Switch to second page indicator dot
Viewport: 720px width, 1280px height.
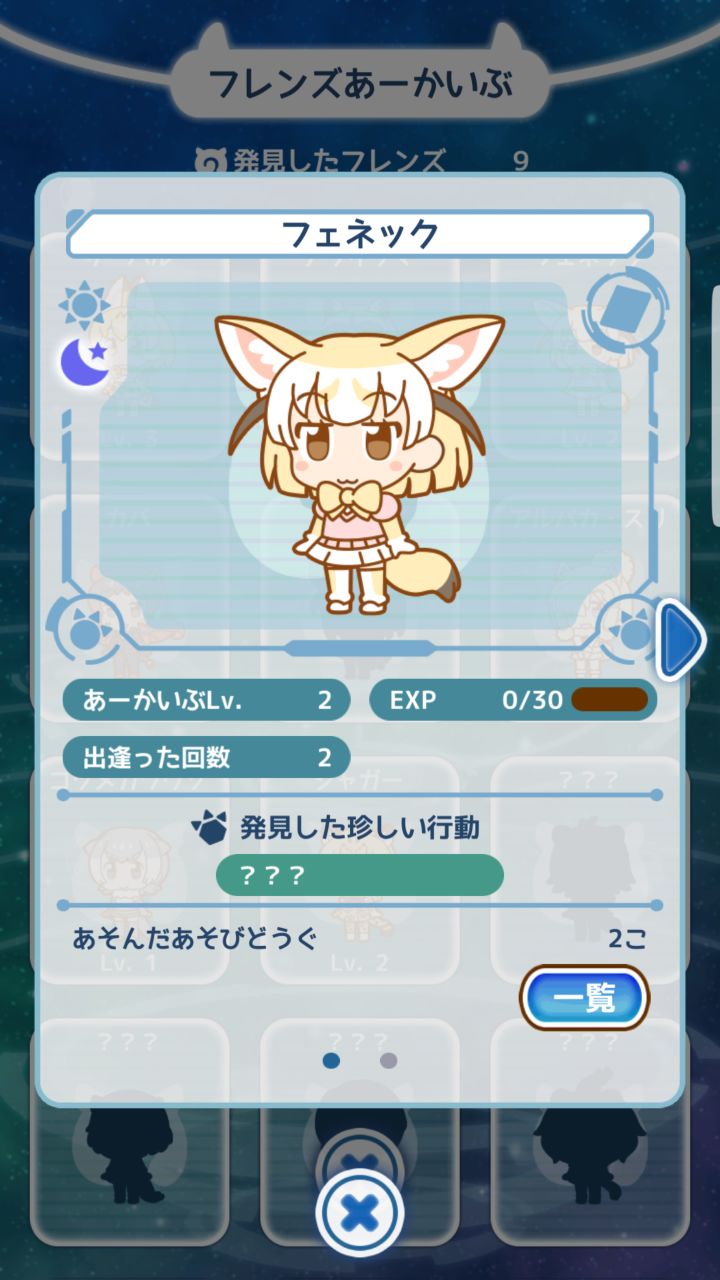[x=389, y=1060]
